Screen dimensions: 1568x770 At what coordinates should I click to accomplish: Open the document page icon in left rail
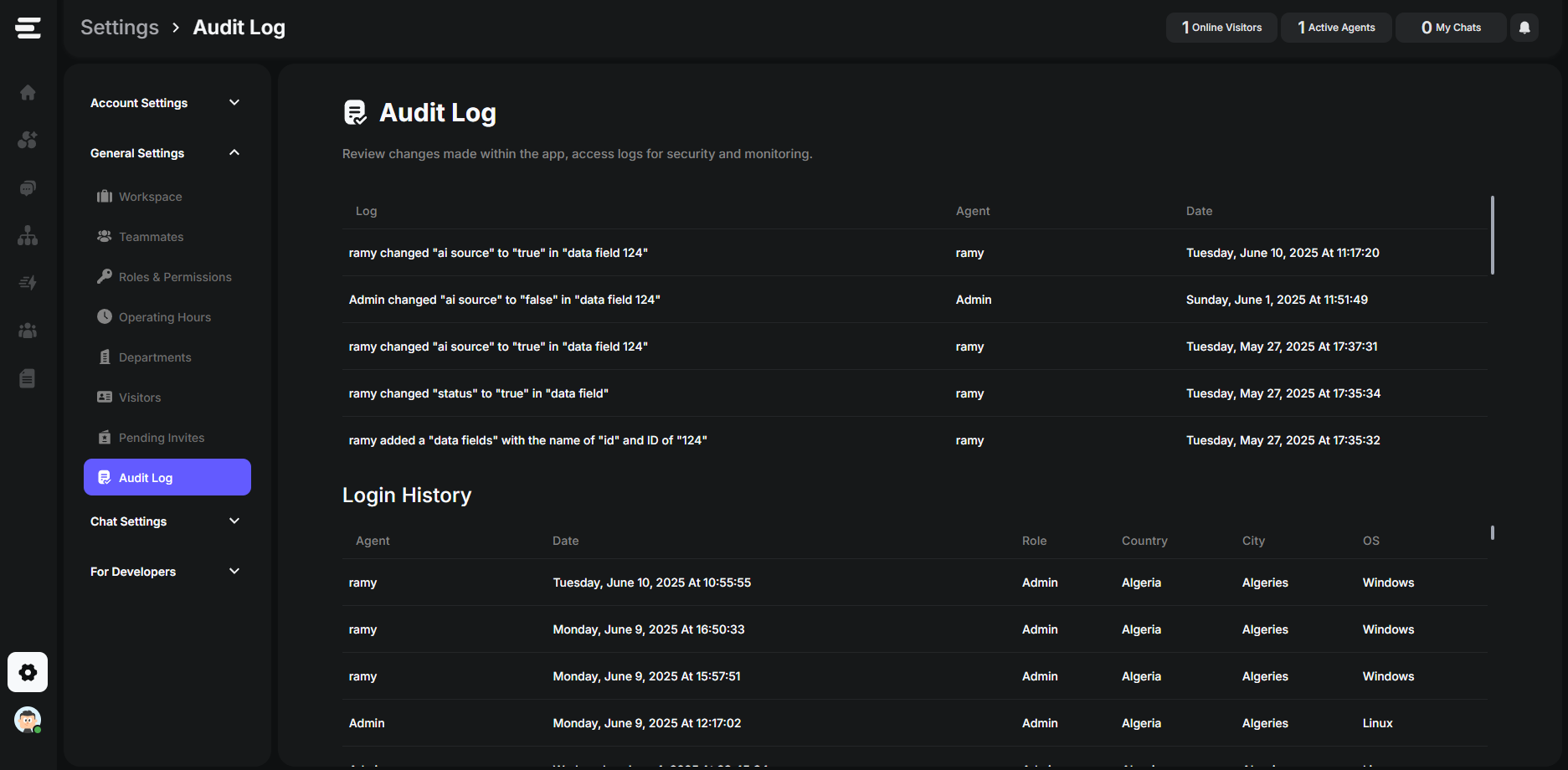click(x=28, y=378)
